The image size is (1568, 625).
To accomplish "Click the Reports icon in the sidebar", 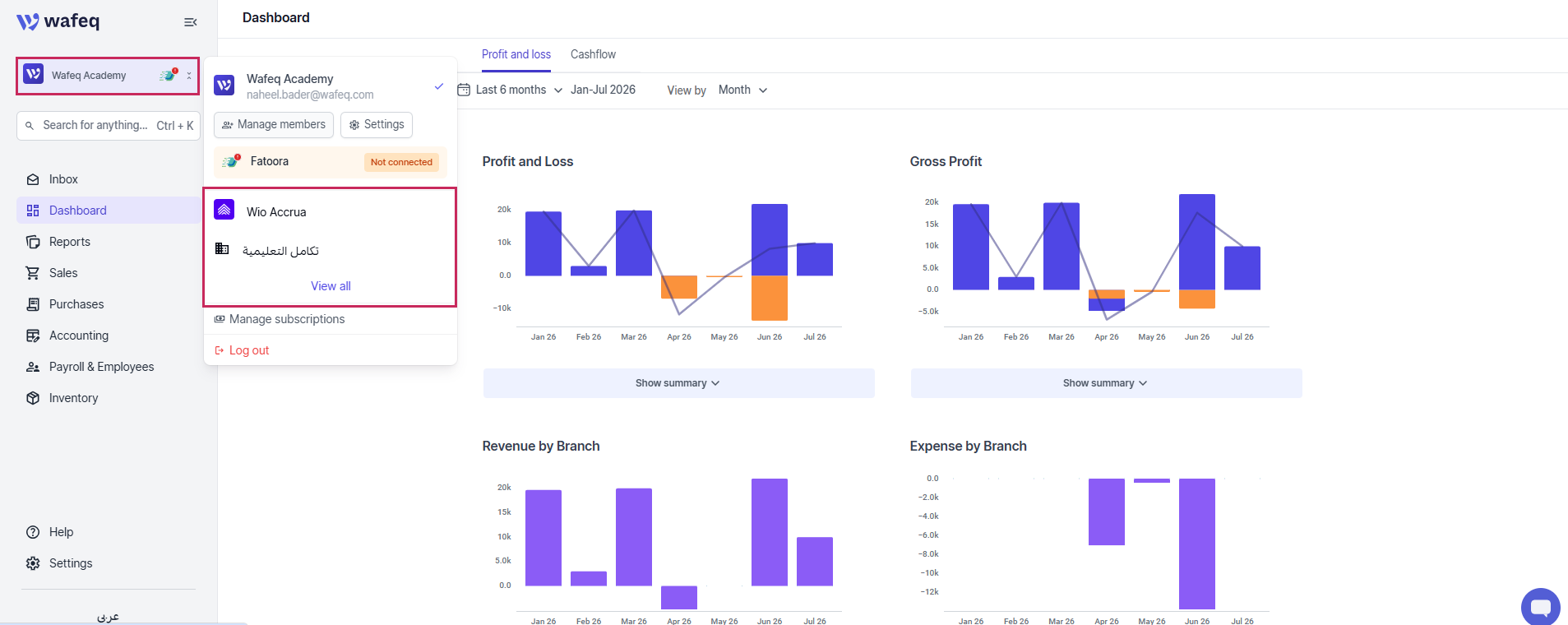I will [33, 242].
